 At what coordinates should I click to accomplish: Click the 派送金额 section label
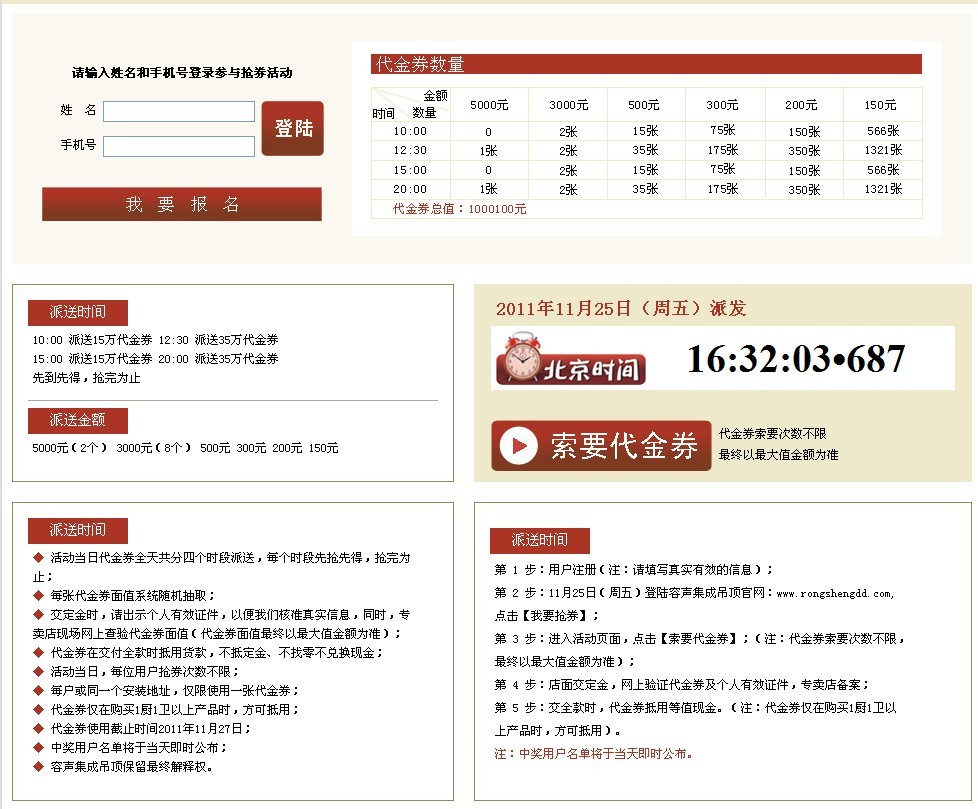77,420
